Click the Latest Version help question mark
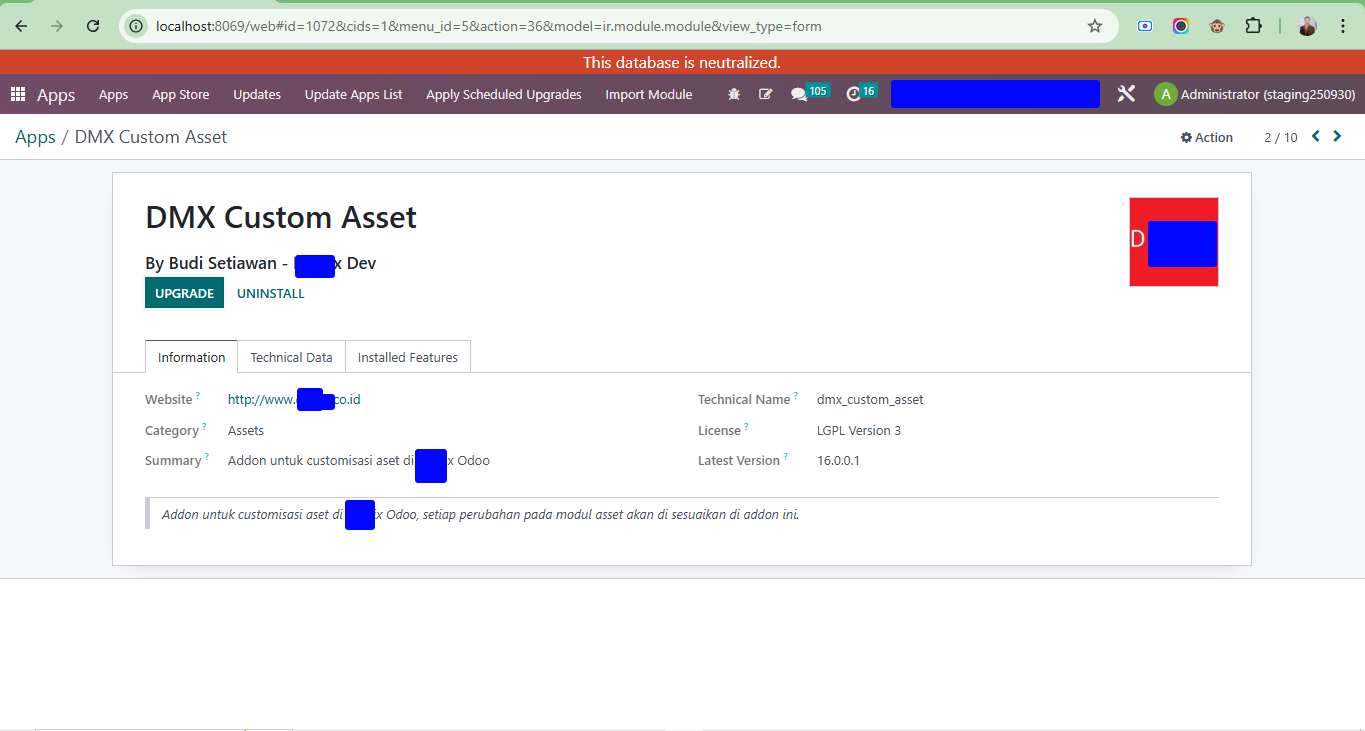1365x731 pixels. [x=785, y=457]
